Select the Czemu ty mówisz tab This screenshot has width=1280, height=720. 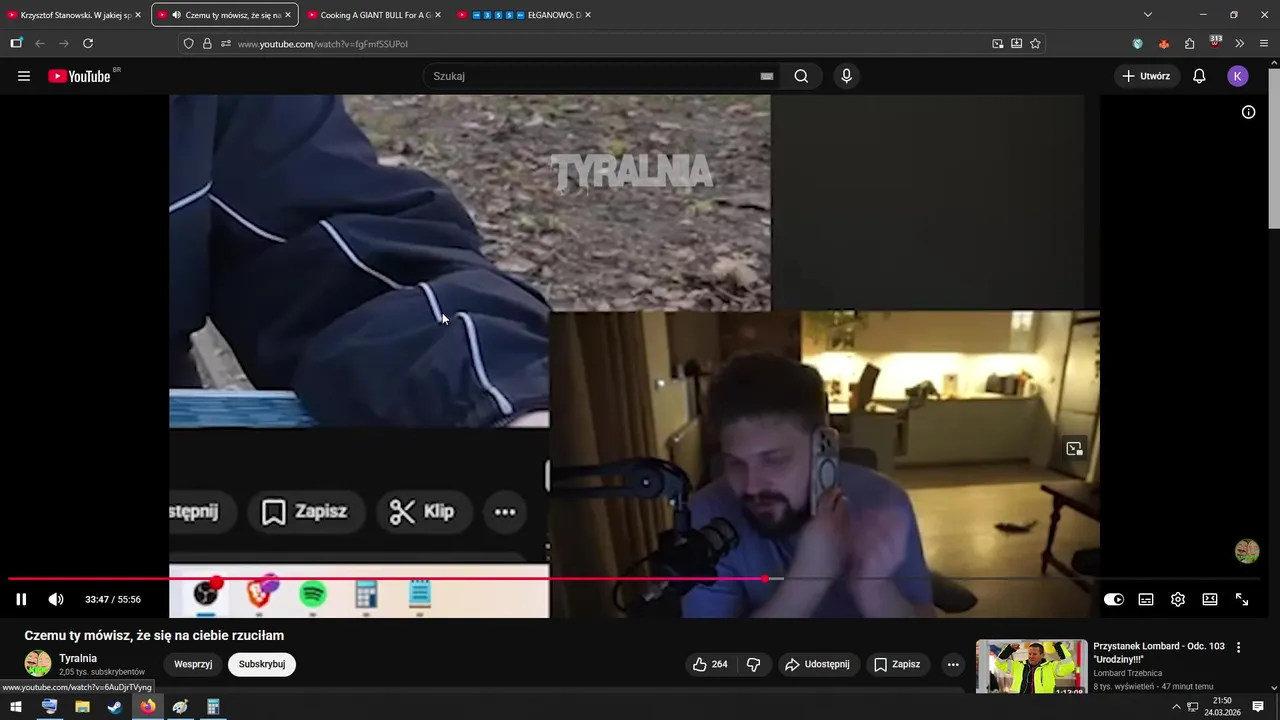click(225, 15)
